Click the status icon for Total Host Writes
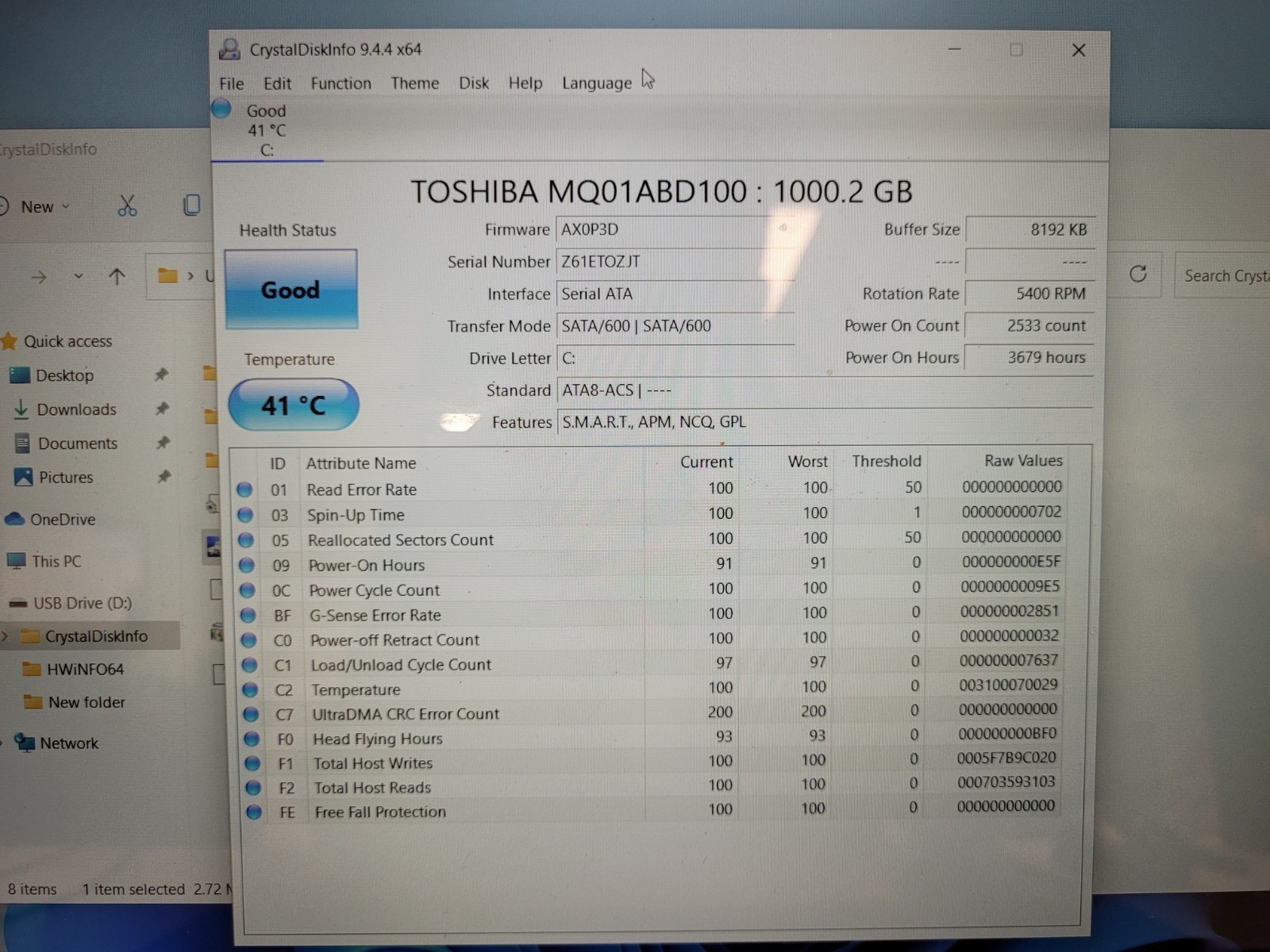The width and height of the screenshot is (1270, 952). (x=252, y=763)
